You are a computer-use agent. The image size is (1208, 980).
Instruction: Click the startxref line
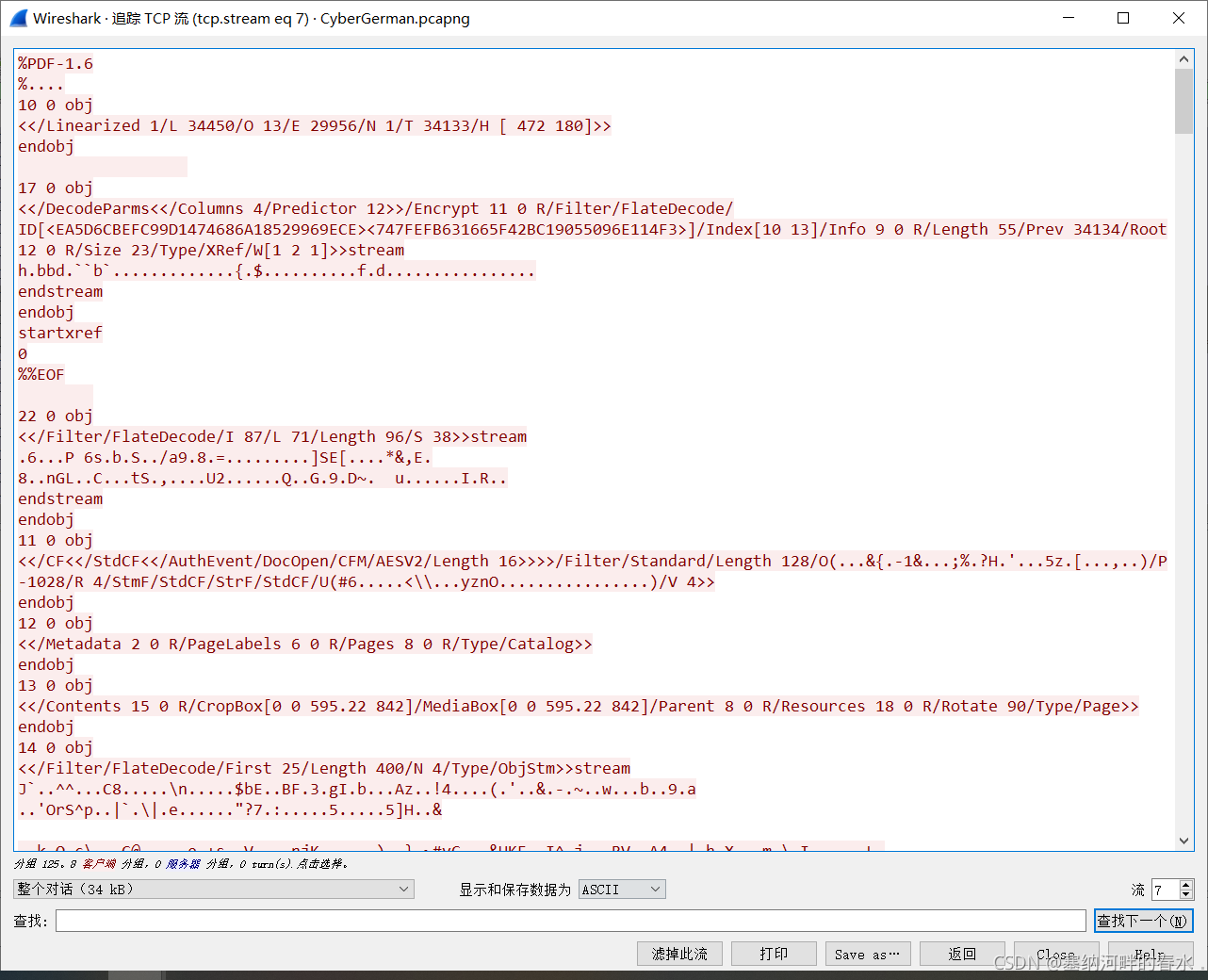click(60, 333)
